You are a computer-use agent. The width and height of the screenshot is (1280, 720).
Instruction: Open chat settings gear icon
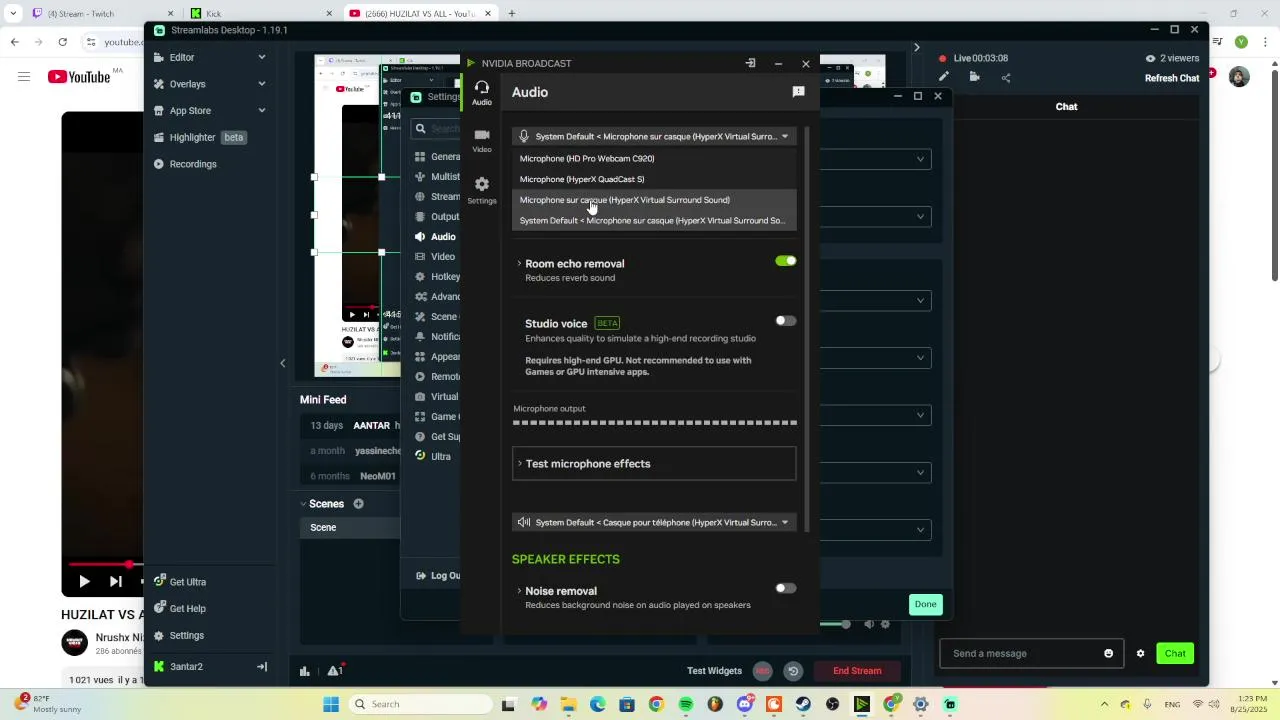pyautogui.click(x=1140, y=654)
